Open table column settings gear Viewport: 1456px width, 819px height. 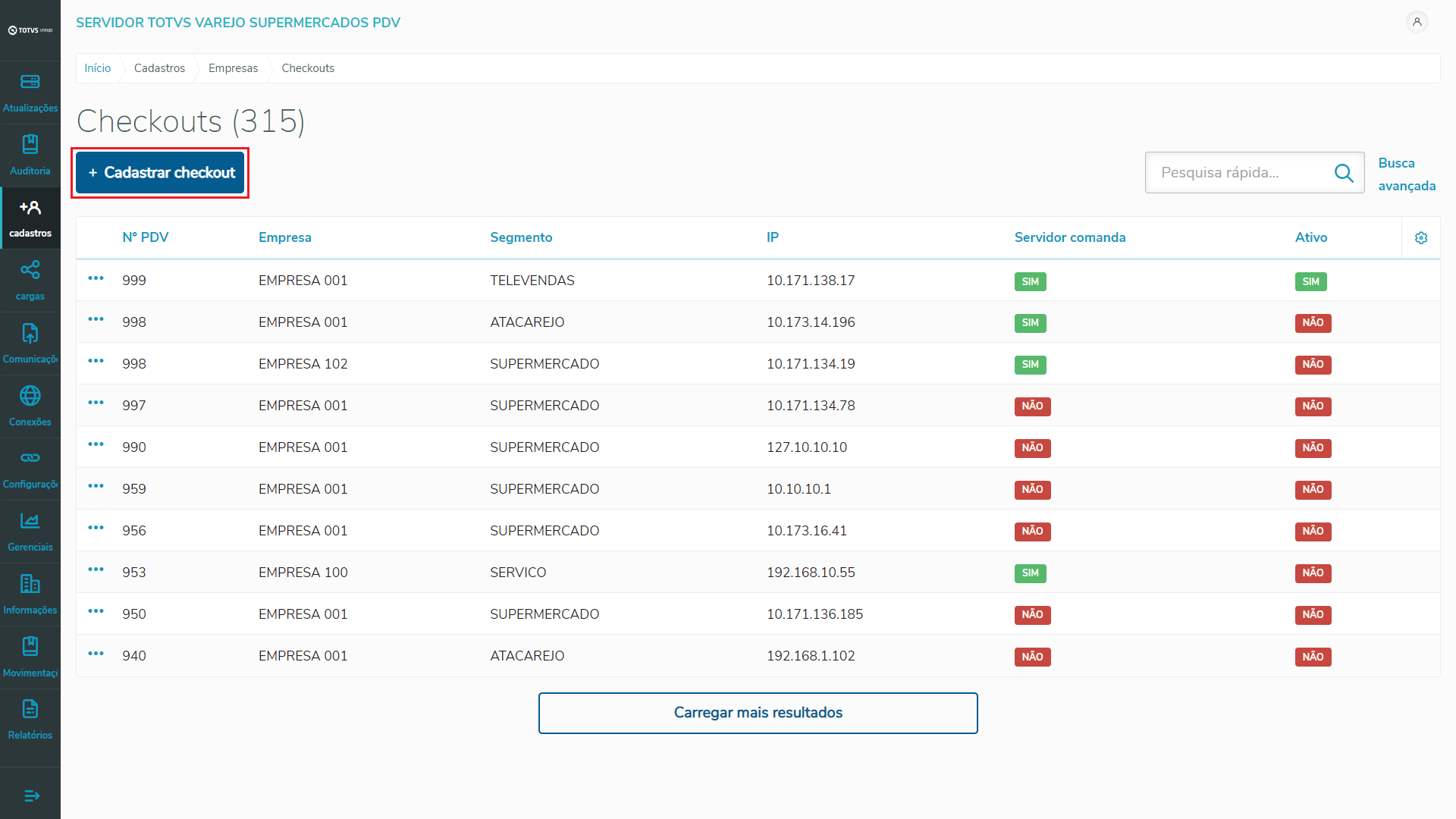click(x=1421, y=238)
